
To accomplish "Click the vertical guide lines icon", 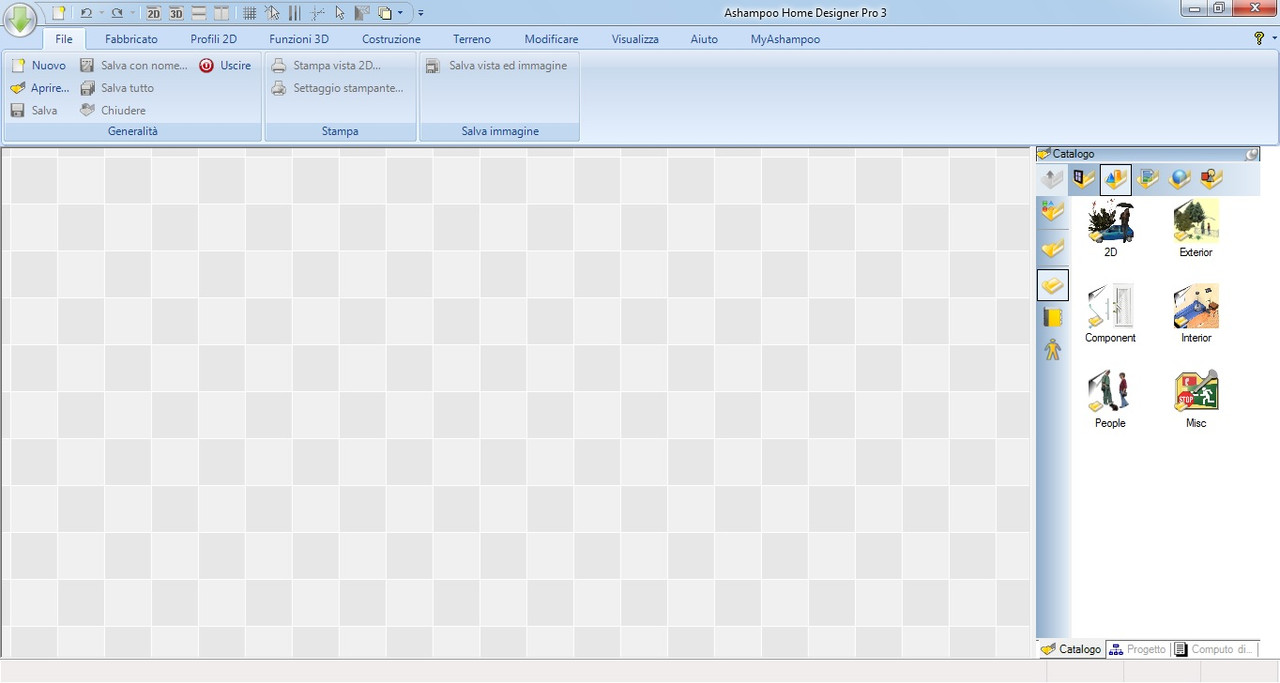I will tap(295, 13).
